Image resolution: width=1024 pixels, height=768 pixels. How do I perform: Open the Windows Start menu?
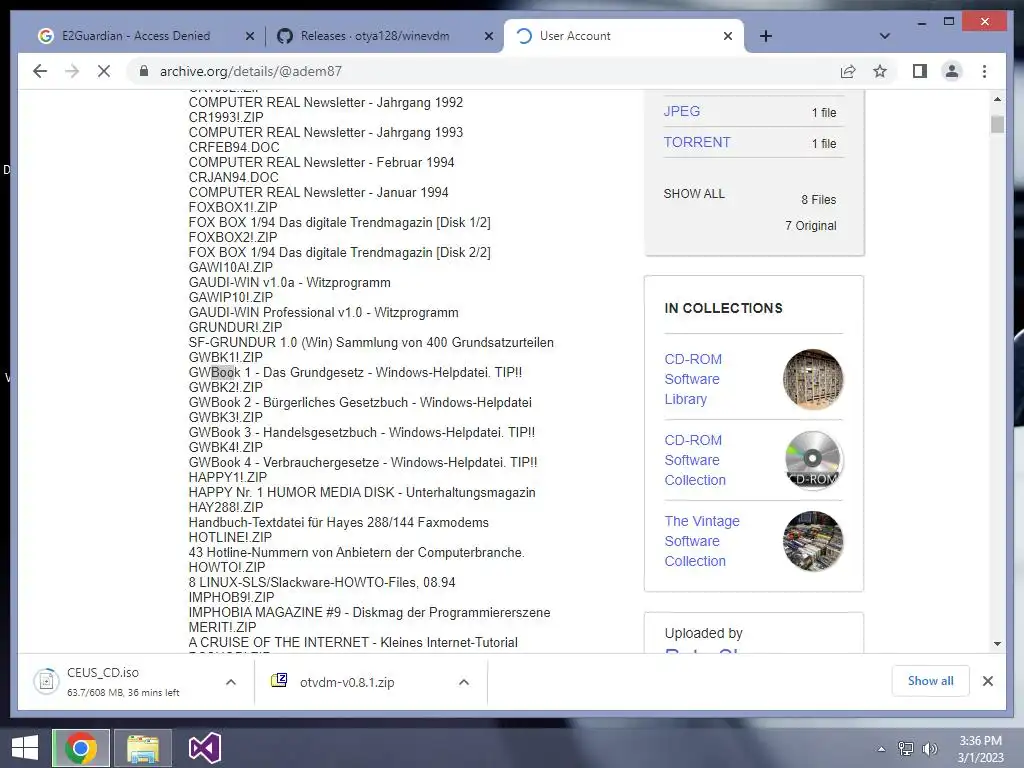tap(24, 748)
